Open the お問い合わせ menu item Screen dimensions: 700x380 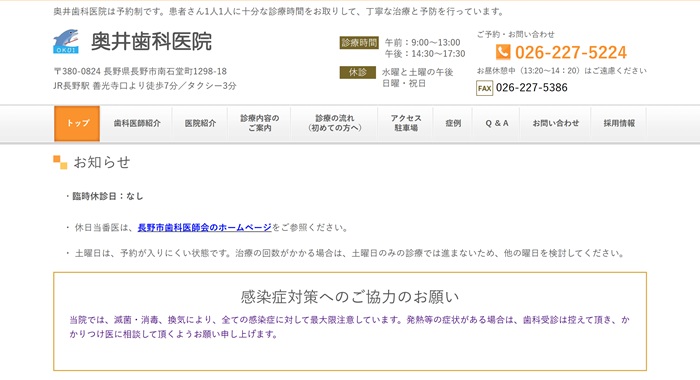555,124
